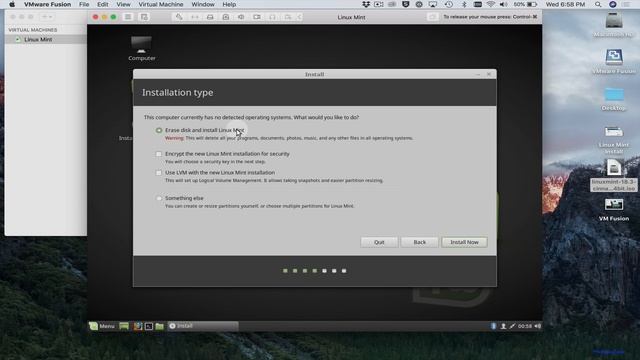Click Bluetooth icon in macOS menu bar
The width and height of the screenshot is (640, 360).
point(464,4)
